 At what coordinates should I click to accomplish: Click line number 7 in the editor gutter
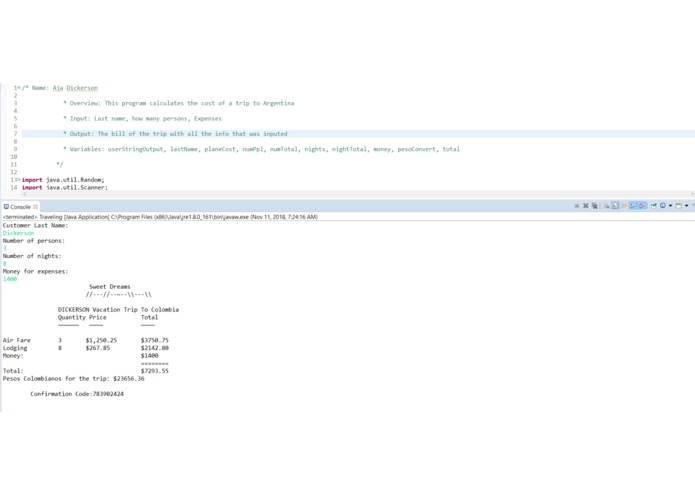coord(15,134)
